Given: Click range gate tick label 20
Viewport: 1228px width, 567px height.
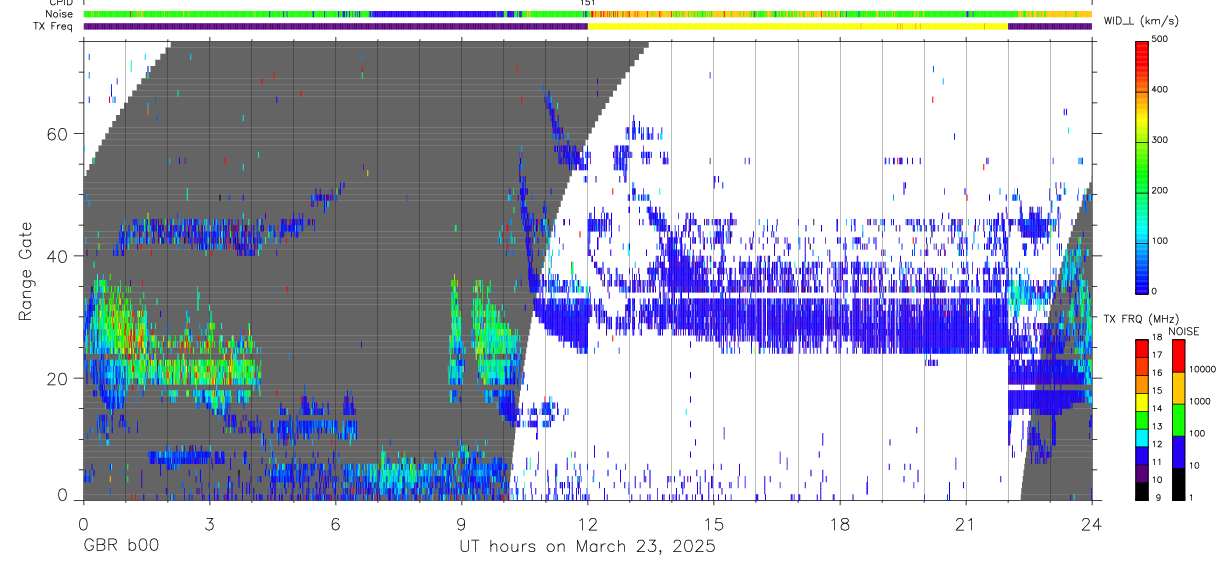Looking at the screenshot, I should 59,378.
